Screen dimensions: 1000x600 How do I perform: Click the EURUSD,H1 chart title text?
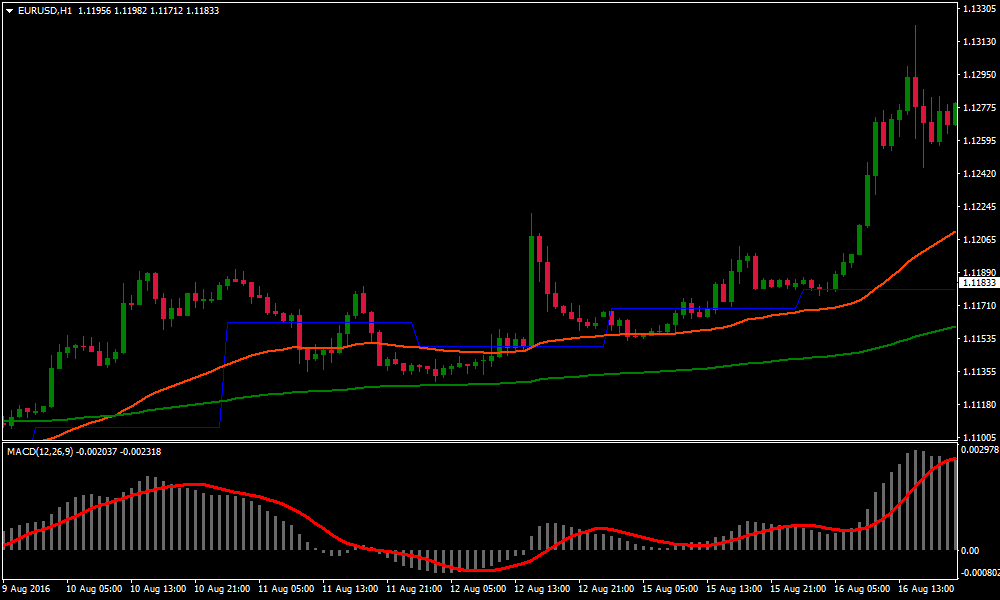pos(43,10)
